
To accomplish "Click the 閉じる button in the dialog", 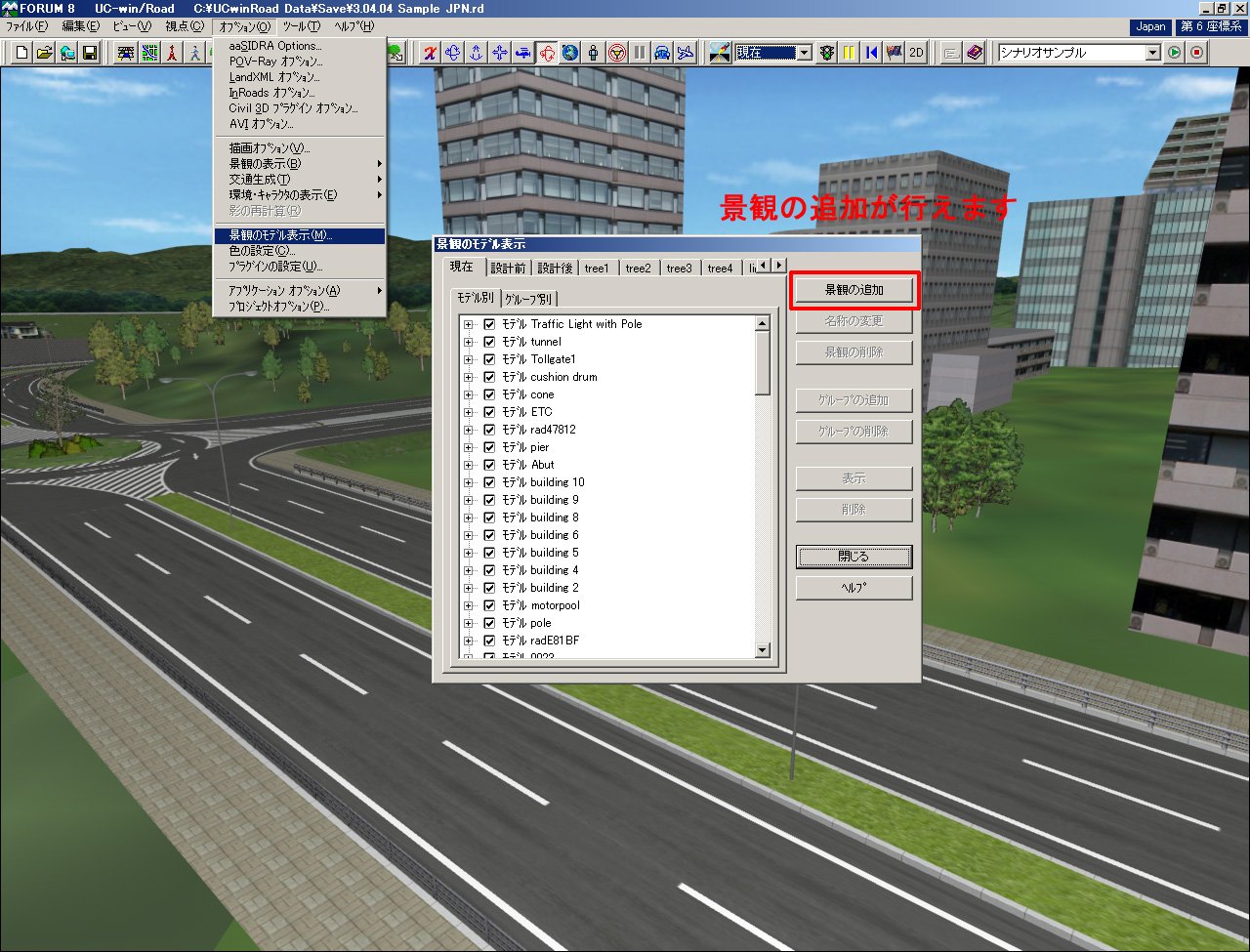I will (854, 557).
